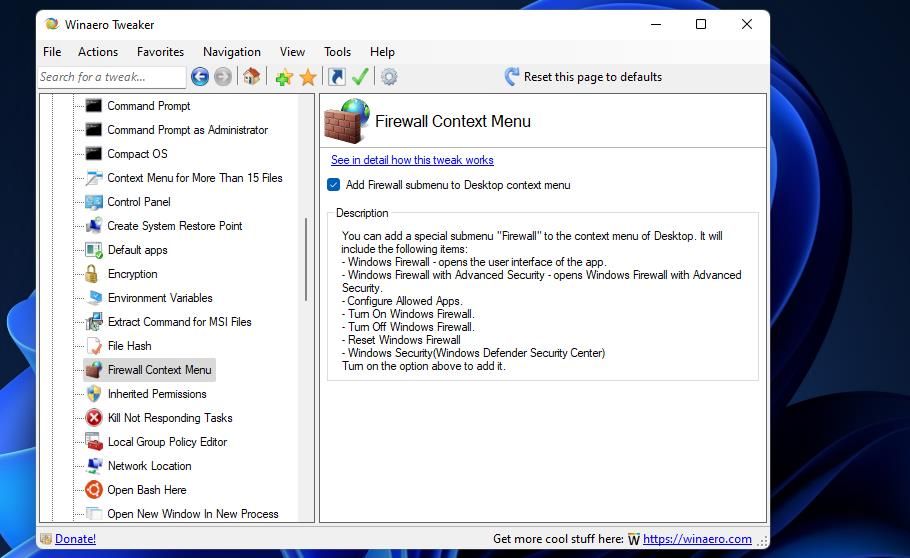This screenshot has height=558, width=910.
Task: Select Kill Not Responding Tasks in tree
Action: [x=169, y=418]
